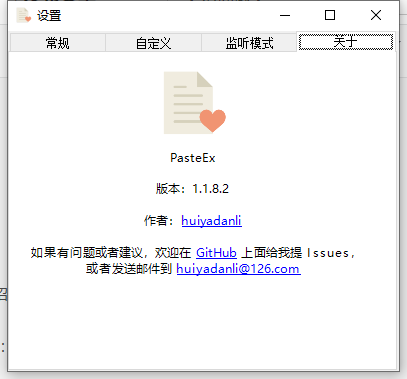Minimize the 设置 window
The image size is (407, 379).
tap(285, 15)
